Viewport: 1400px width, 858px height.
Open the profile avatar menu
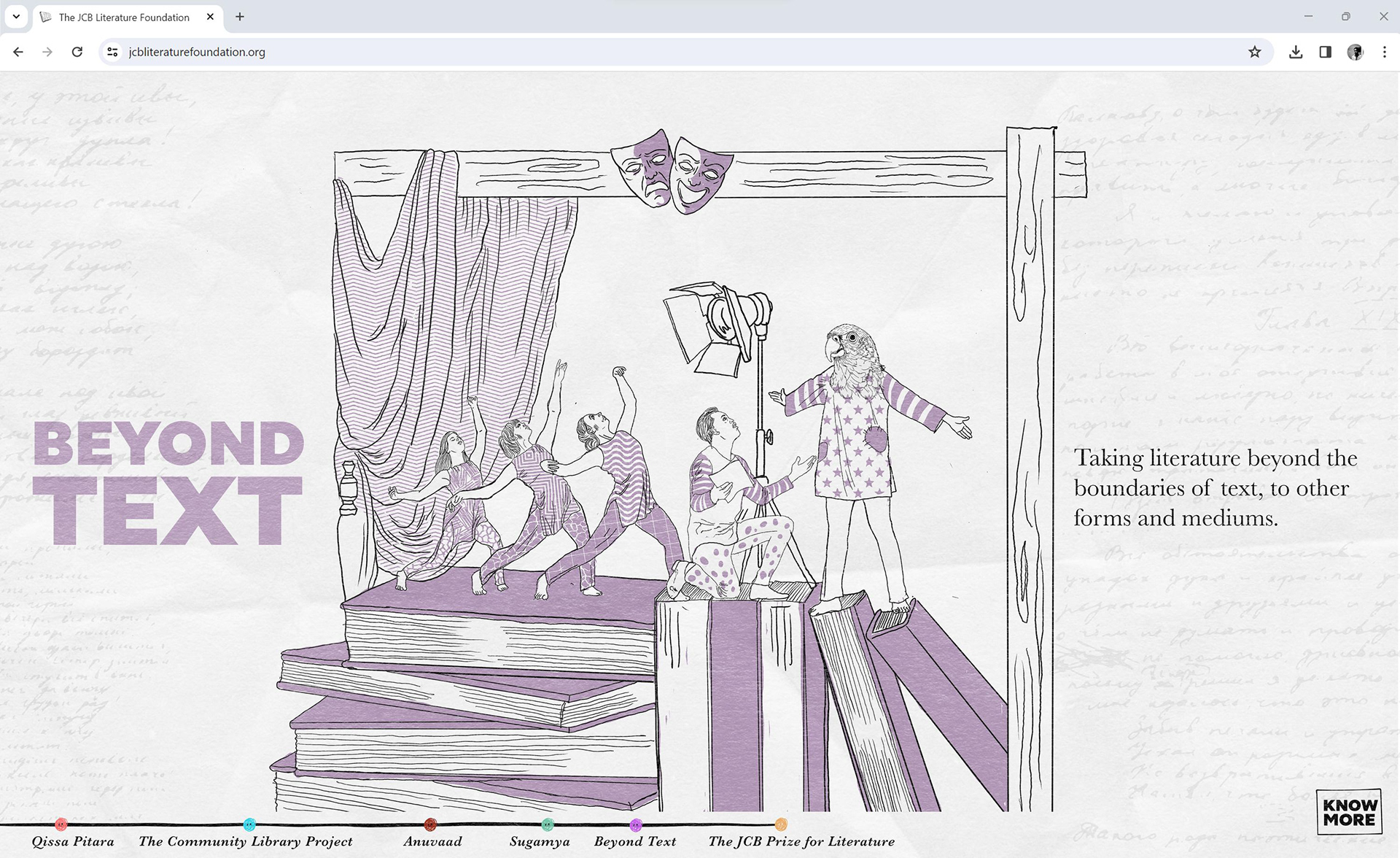(x=1356, y=52)
